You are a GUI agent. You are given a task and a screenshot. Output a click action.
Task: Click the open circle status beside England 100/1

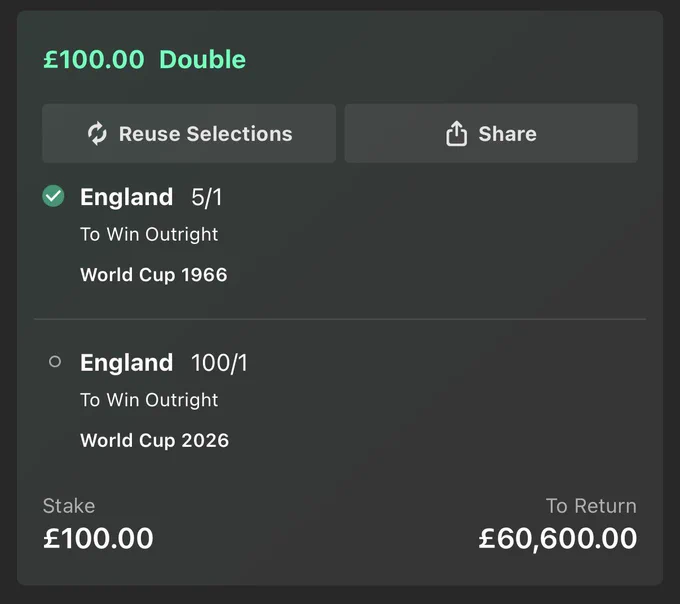click(55, 361)
